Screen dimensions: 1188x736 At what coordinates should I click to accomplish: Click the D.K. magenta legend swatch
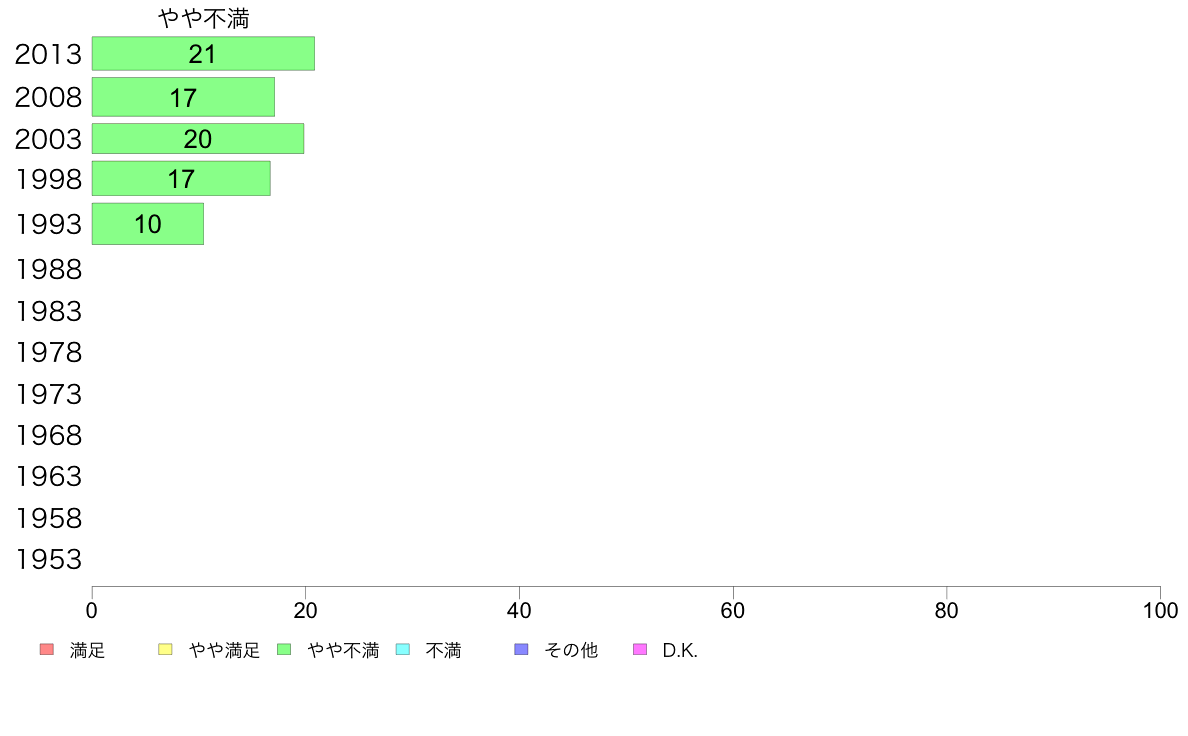click(x=640, y=650)
